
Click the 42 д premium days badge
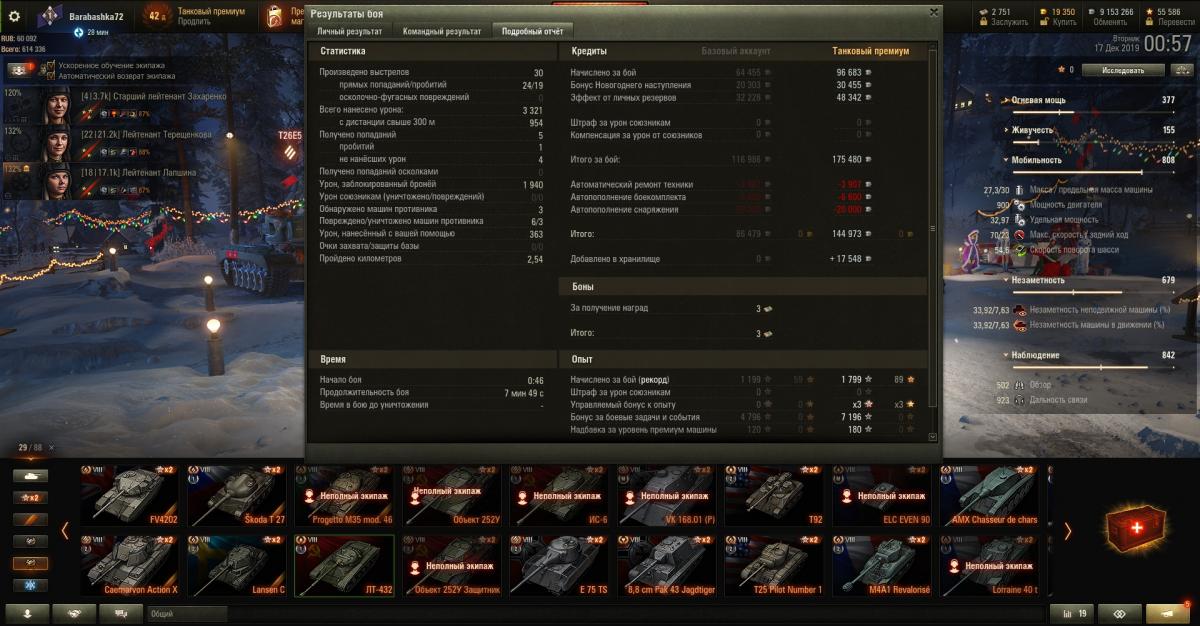pyautogui.click(x=156, y=16)
